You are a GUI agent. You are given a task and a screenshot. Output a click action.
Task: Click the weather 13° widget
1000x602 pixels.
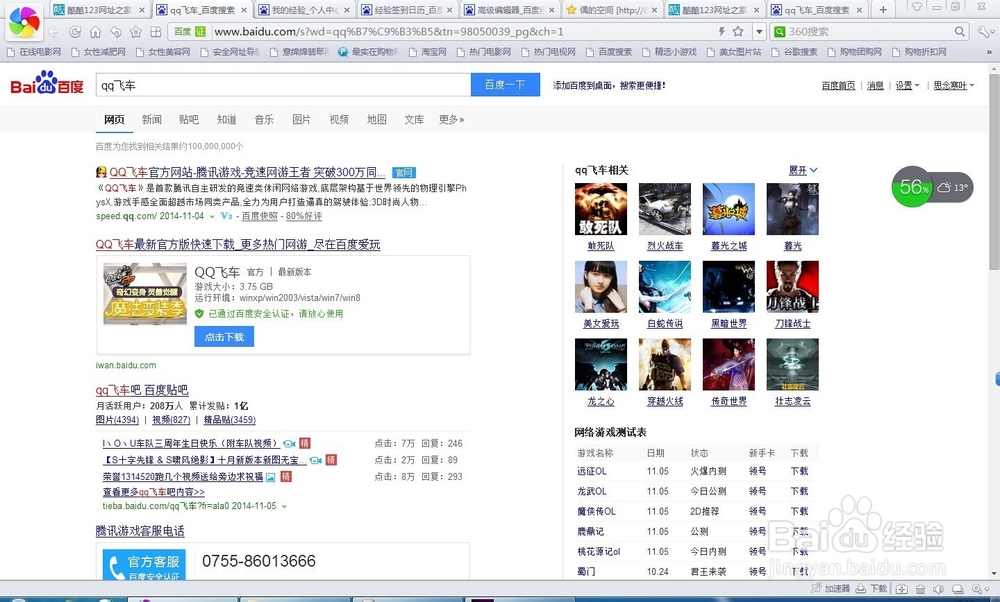(x=953, y=187)
